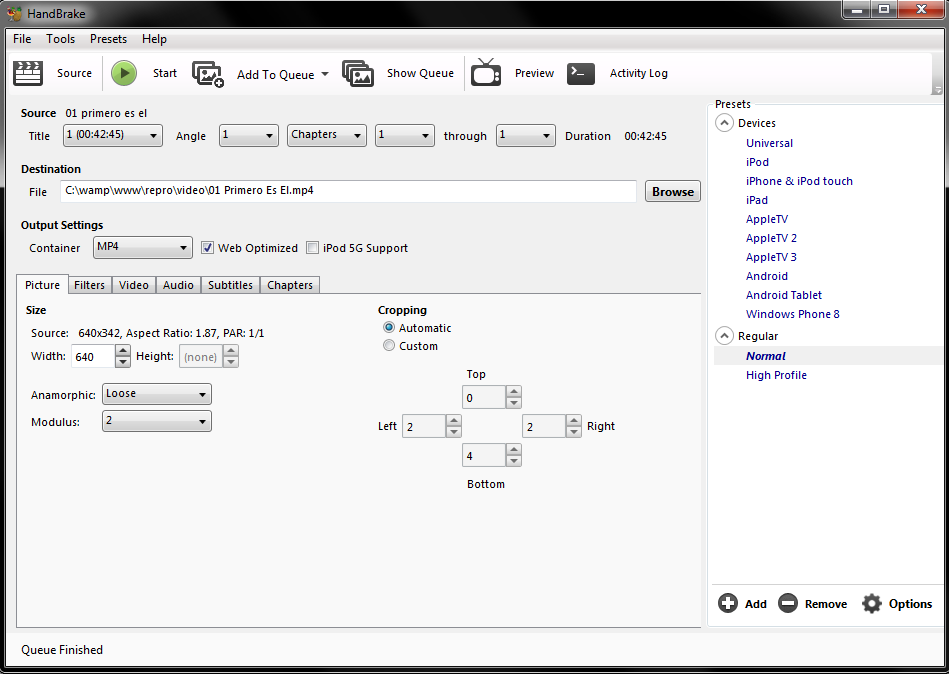
Task: Click the Left crop value field
Action: pyautogui.click(x=424, y=426)
